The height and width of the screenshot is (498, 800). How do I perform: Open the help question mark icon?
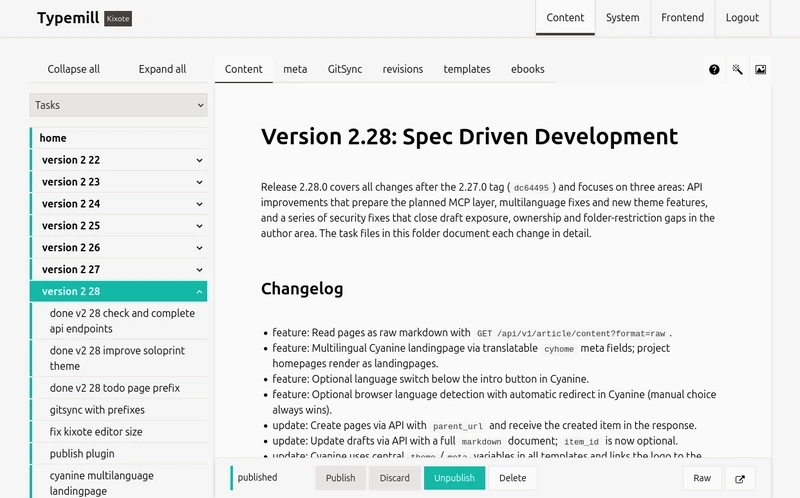click(714, 69)
